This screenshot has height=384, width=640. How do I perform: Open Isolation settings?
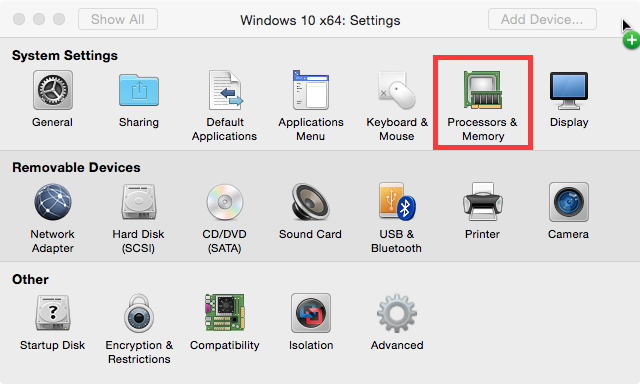[311, 313]
